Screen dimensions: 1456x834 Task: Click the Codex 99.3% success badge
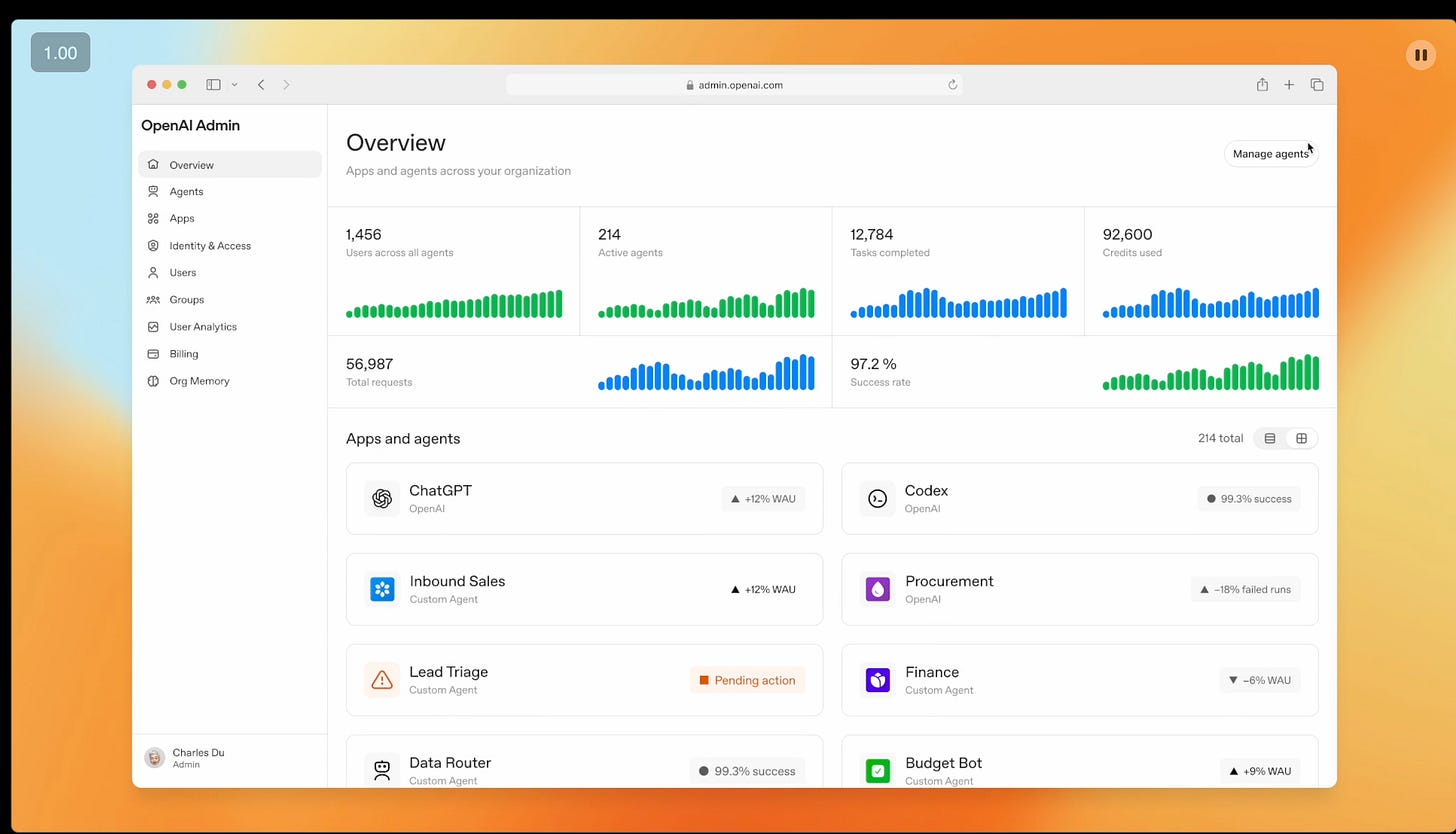coord(1249,498)
